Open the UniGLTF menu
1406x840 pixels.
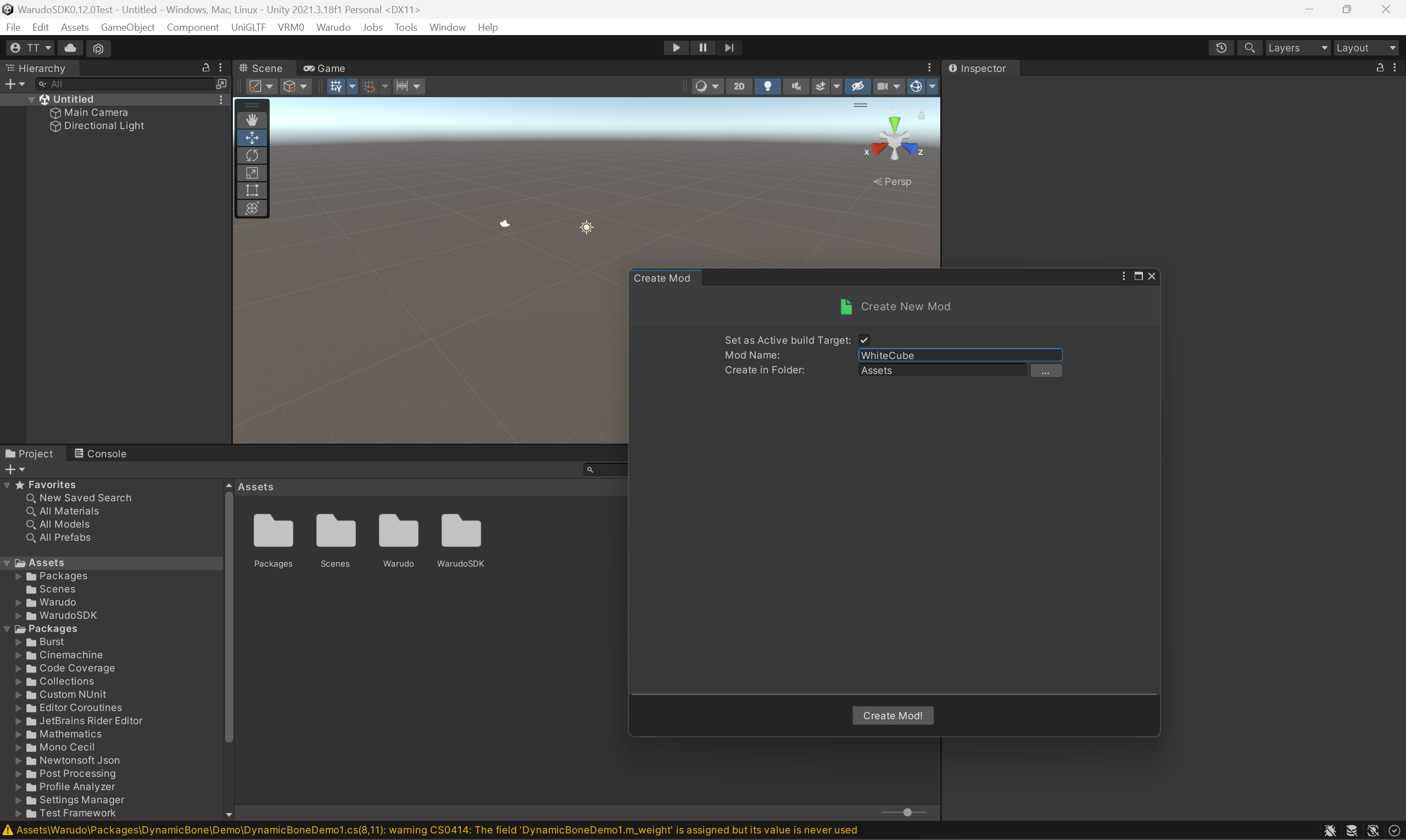(x=248, y=27)
